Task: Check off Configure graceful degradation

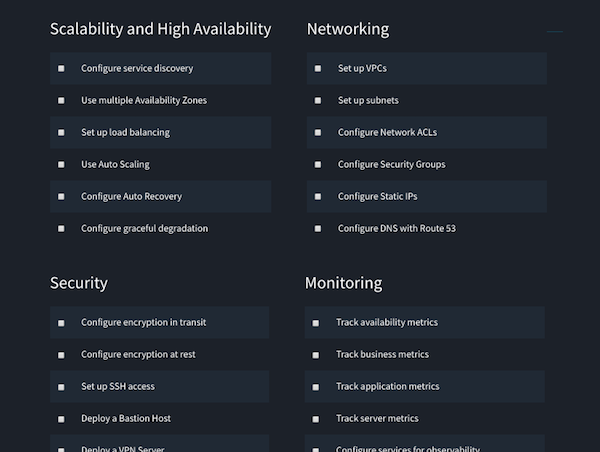Action: [61, 229]
